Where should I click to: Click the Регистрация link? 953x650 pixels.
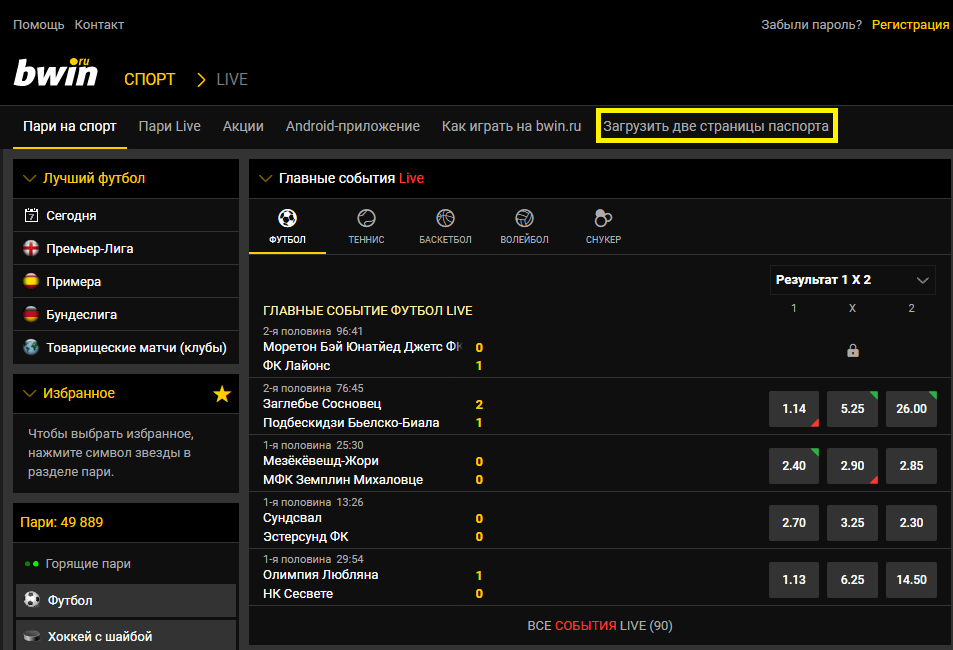(x=910, y=24)
